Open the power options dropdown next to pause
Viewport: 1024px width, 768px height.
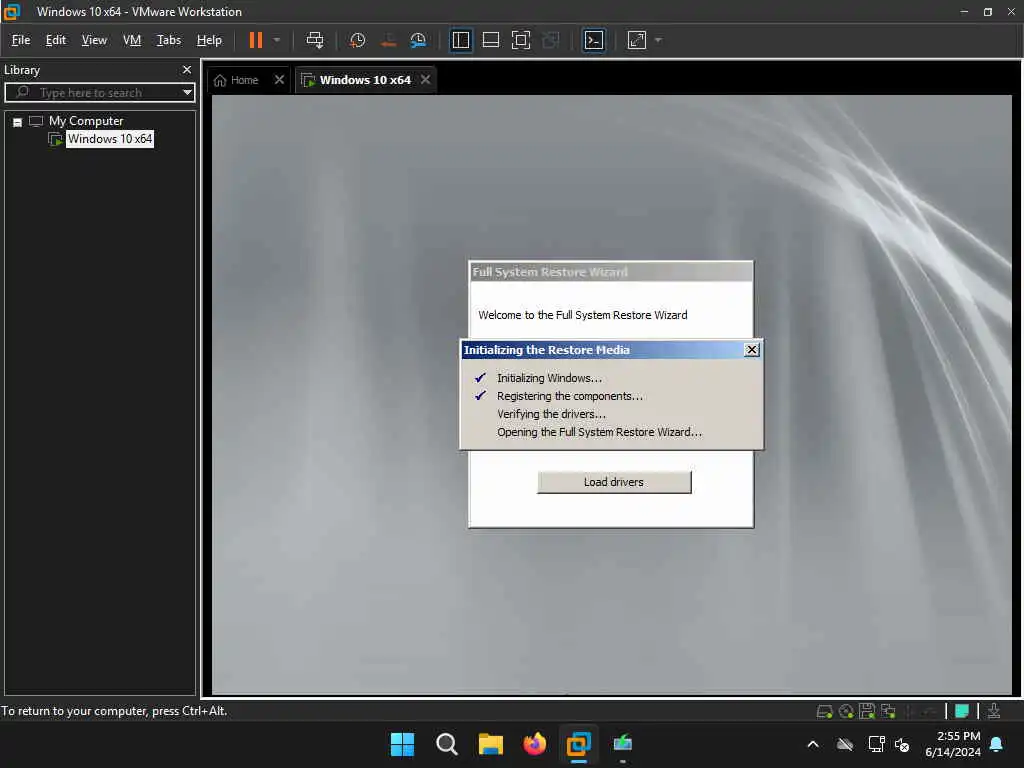point(277,40)
